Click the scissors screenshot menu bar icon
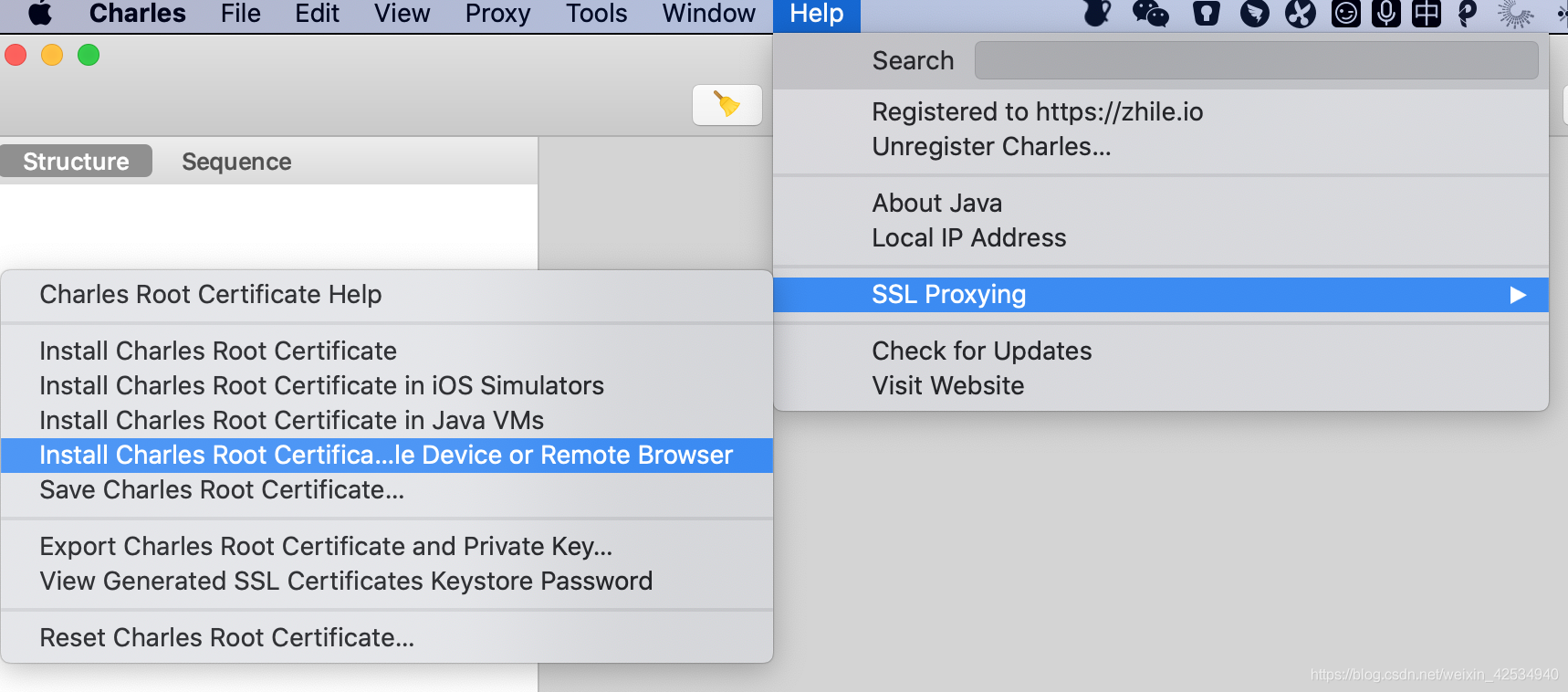The height and width of the screenshot is (692, 1568). 1301,13
